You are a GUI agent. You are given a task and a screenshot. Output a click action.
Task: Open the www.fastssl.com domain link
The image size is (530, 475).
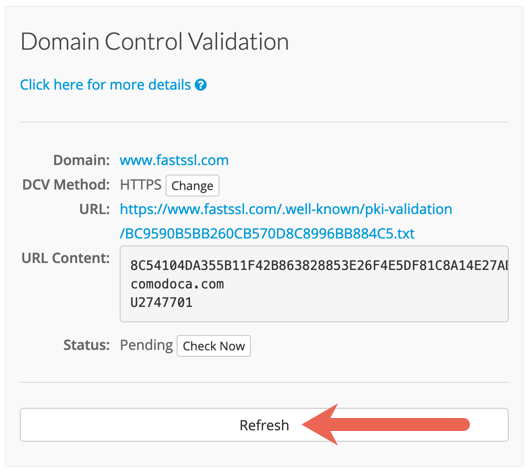pos(174,160)
